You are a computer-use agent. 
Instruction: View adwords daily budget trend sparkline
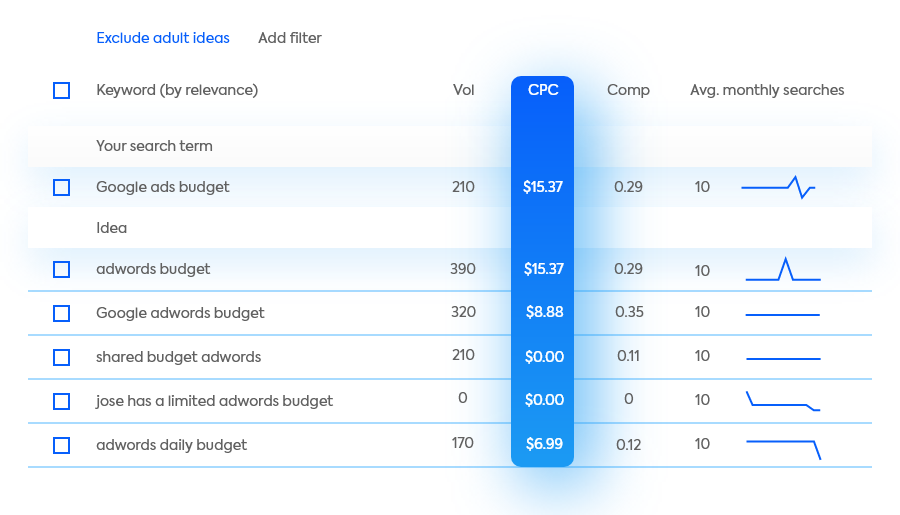click(783, 450)
